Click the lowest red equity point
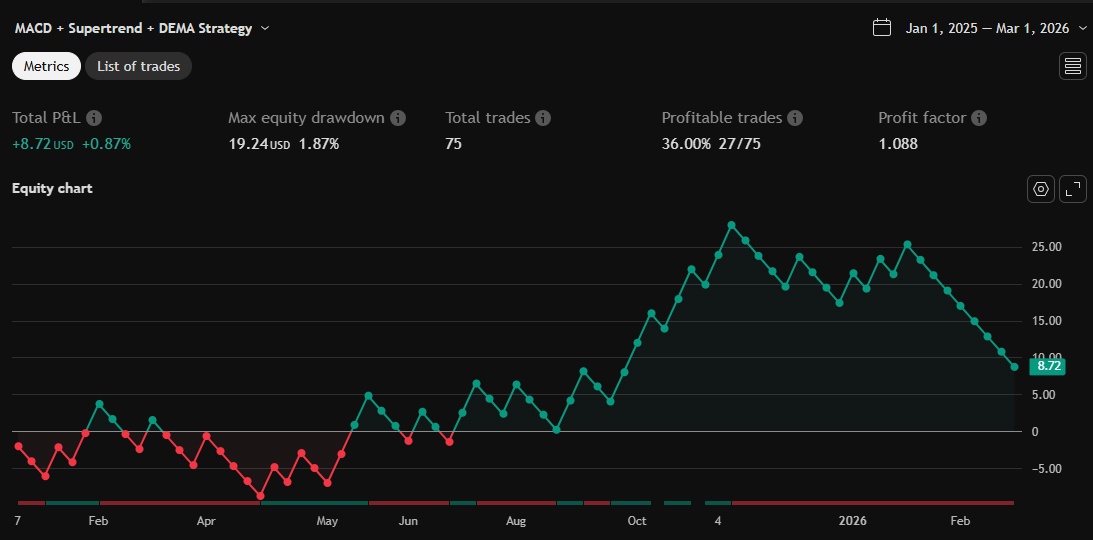This screenshot has height=540, width=1093. tap(261, 496)
